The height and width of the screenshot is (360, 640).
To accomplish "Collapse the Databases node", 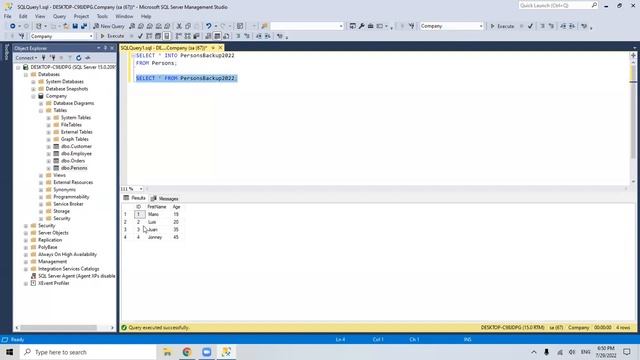I will [26, 75].
